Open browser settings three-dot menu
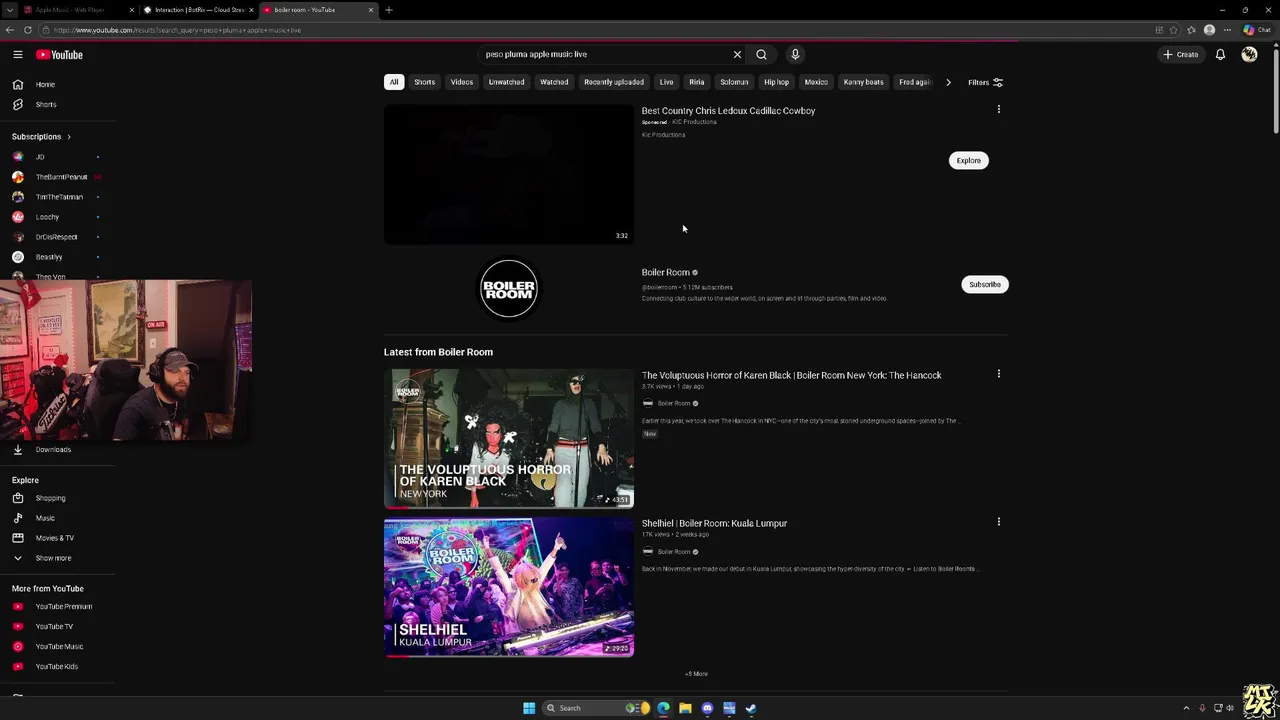The height and width of the screenshot is (720, 1280). pos(1227,30)
